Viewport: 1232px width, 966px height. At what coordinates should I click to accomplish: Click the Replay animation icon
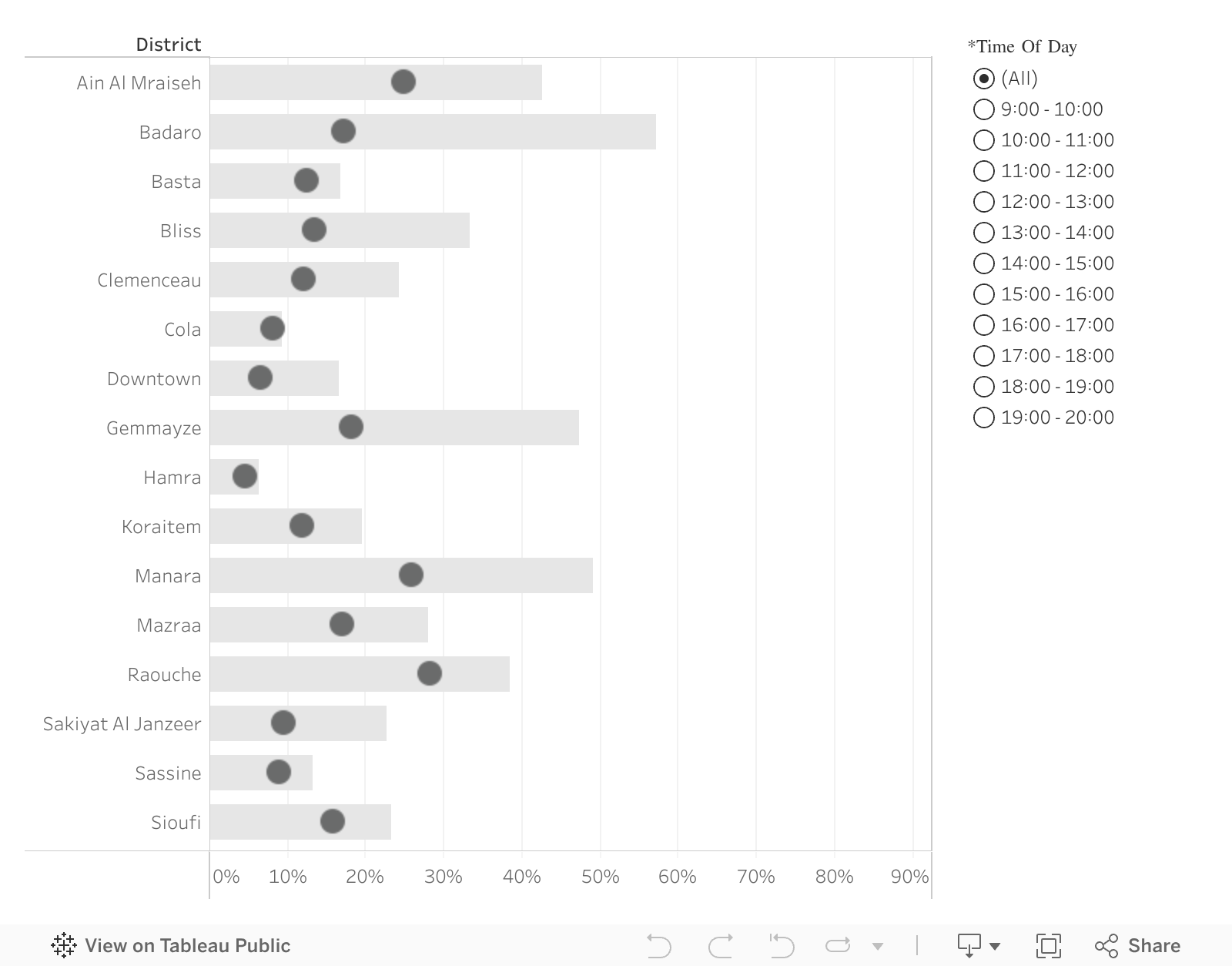coord(838,945)
